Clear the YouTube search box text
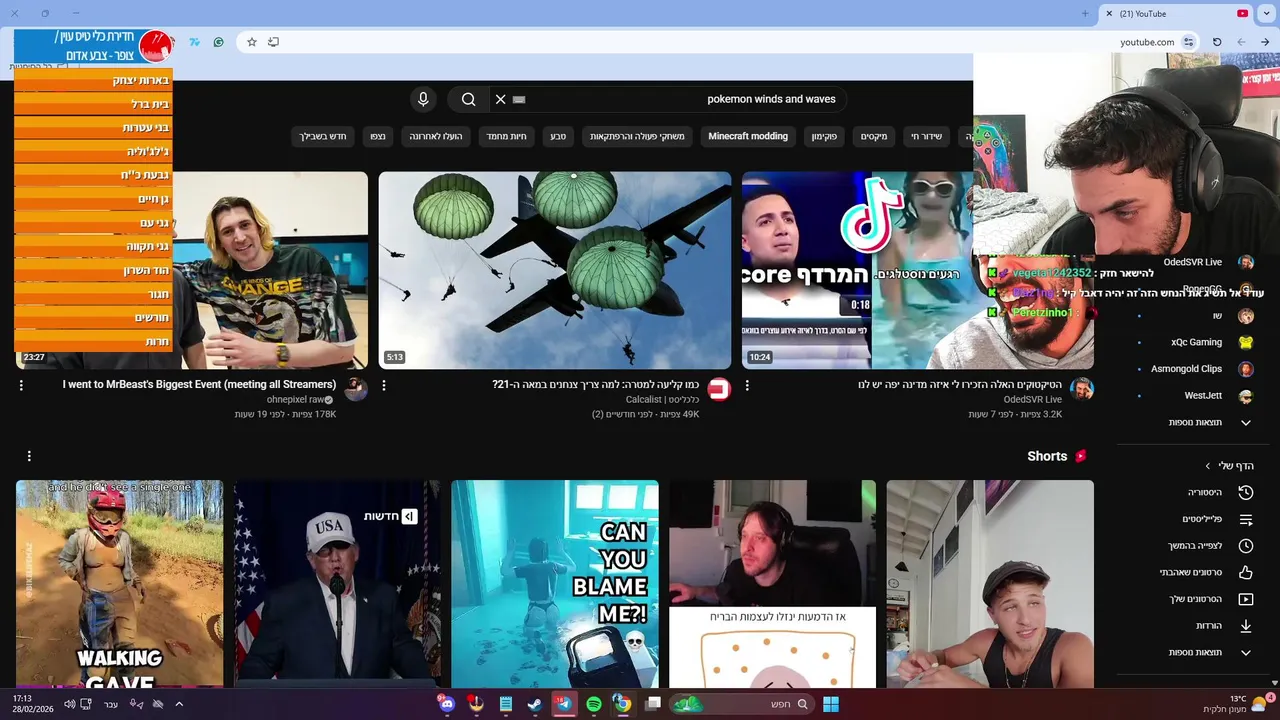 [x=500, y=99]
